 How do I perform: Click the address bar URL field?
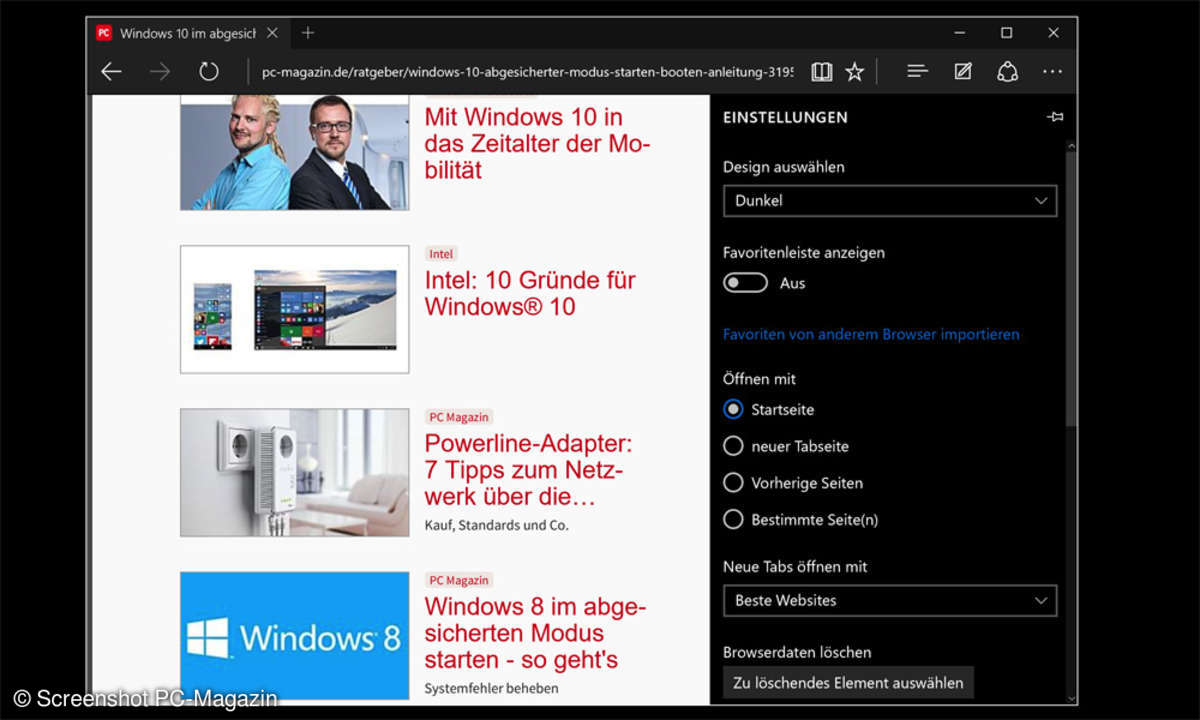coord(528,72)
